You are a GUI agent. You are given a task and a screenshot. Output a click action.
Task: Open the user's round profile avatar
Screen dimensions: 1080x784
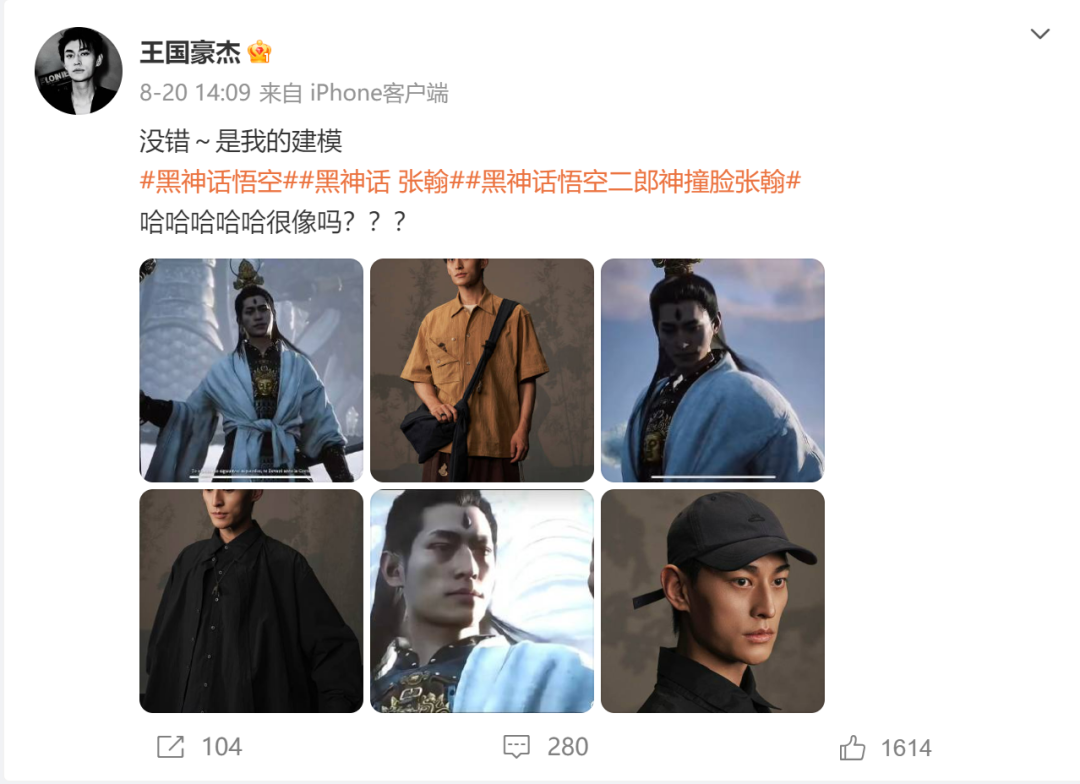pos(79,71)
